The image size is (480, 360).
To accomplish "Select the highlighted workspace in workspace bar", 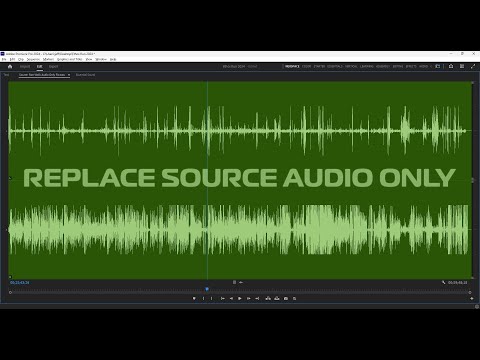I will (x=292, y=66).
